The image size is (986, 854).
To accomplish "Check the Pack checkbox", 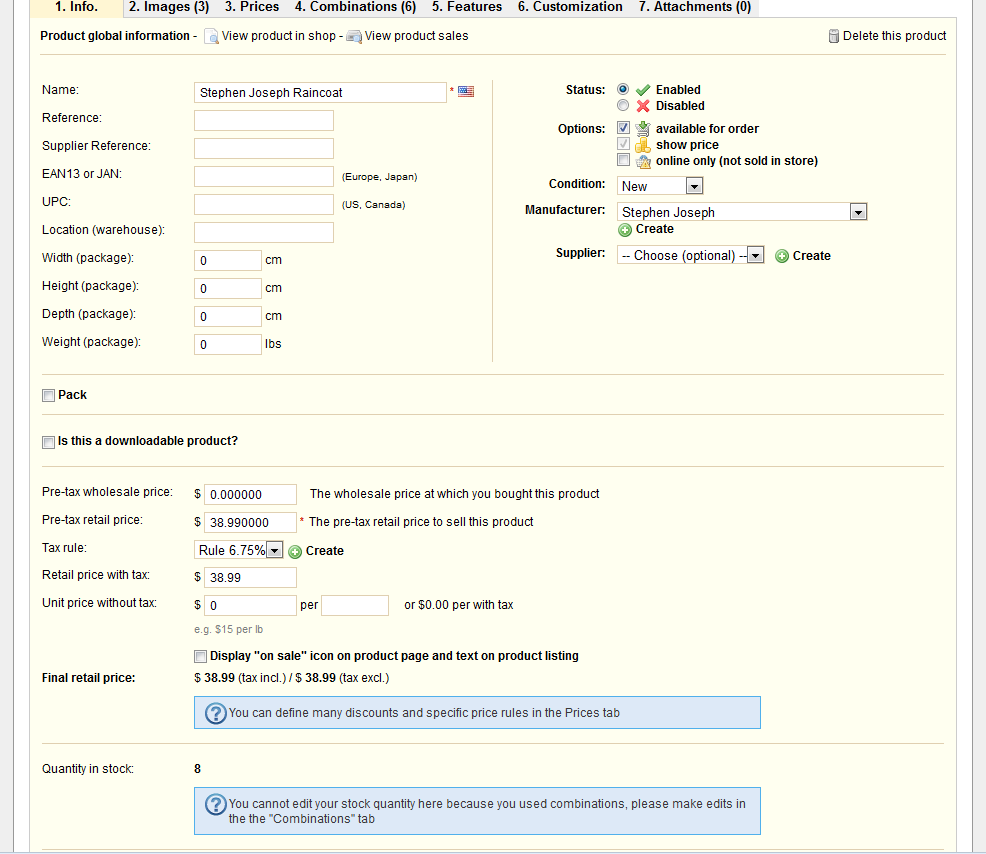I will (x=48, y=396).
